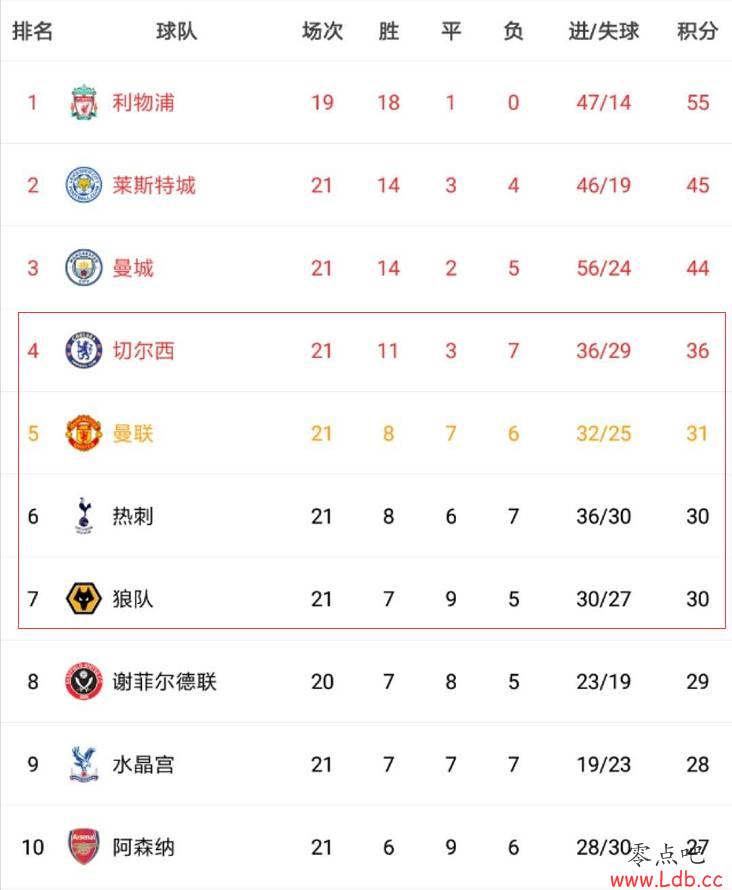The width and height of the screenshot is (732, 890).
Task: Click the Wolves wolf-head badge
Action: click(83, 599)
